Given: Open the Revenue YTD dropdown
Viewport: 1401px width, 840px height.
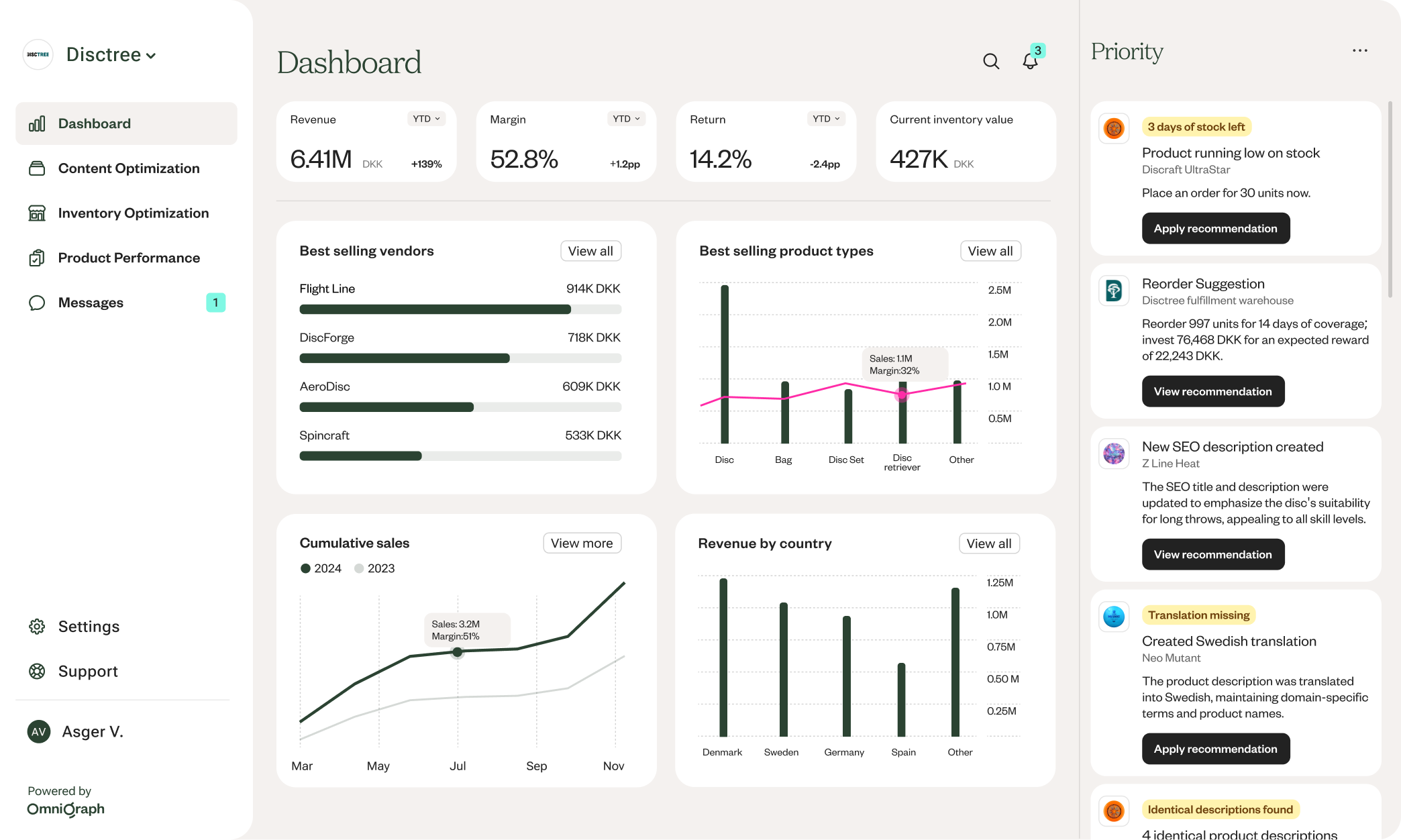Looking at the screenshot, I should tap(426, 119).
